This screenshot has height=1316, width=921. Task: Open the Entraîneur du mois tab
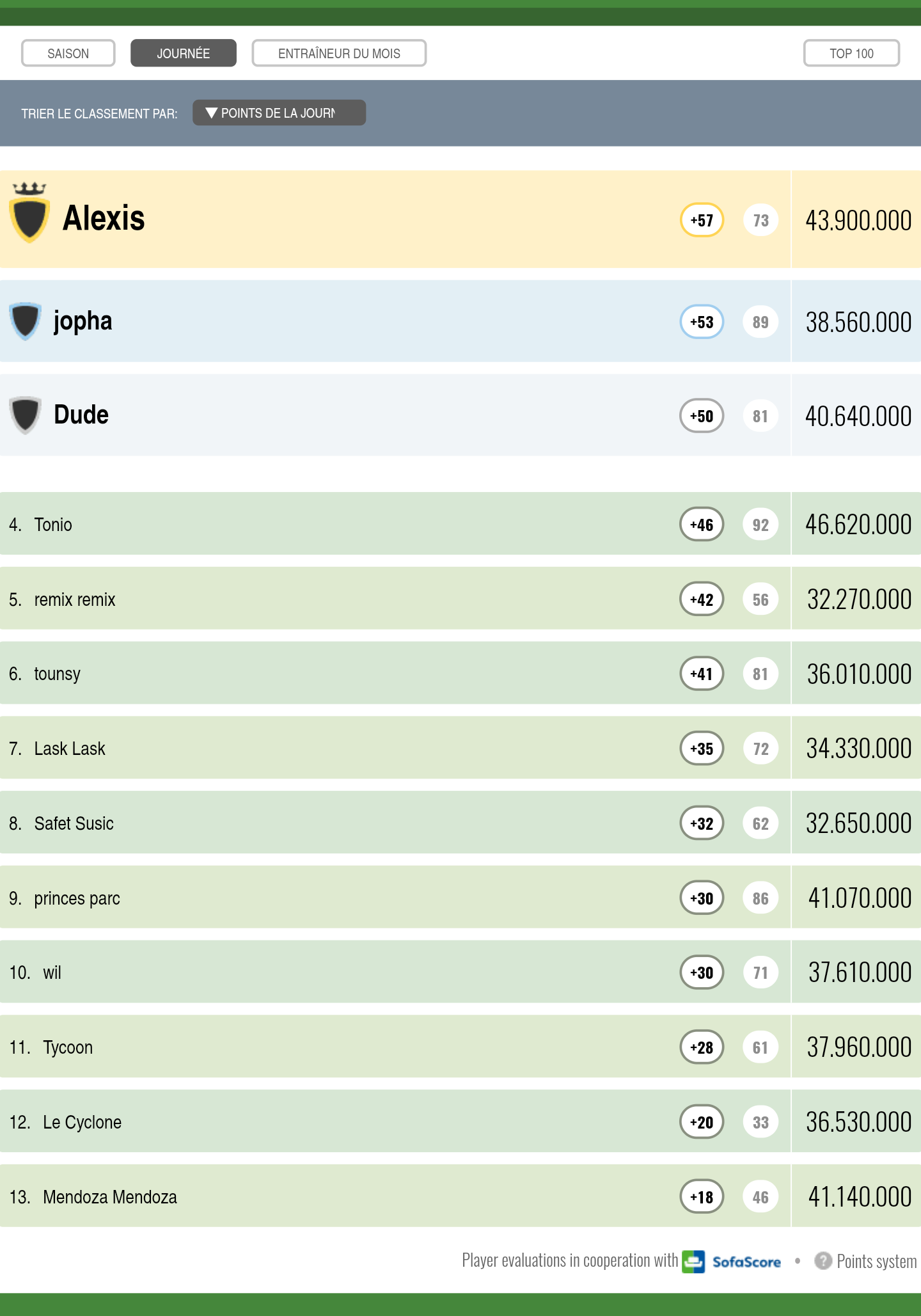pyautogui.click(x=339, y=53)
